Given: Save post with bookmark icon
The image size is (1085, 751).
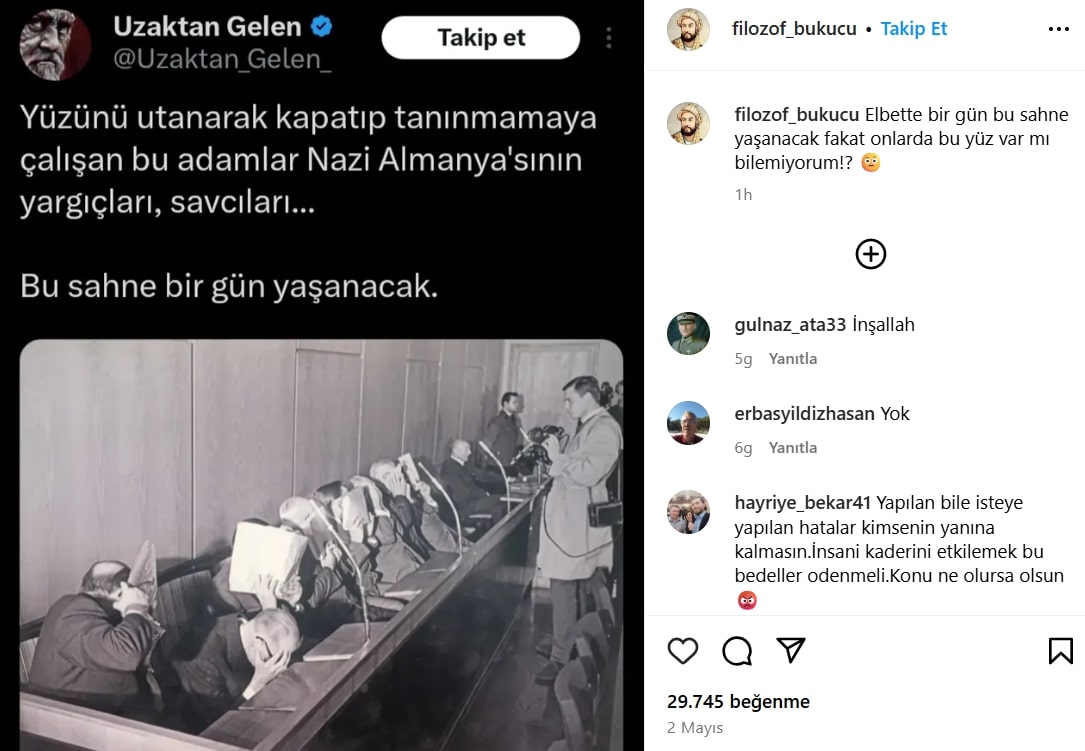Looking at the screenshot, I should coord(1060,651).
